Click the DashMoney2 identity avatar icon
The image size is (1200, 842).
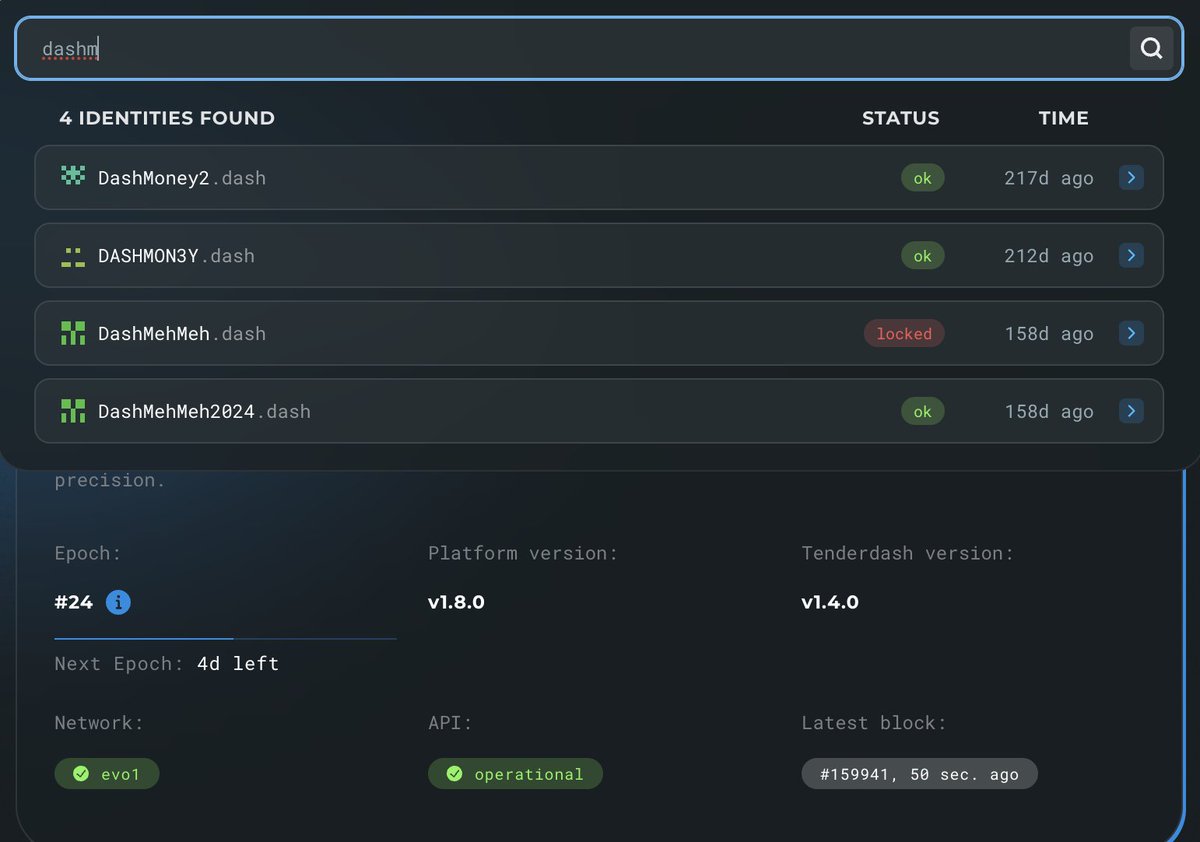(x=73, y=177)
